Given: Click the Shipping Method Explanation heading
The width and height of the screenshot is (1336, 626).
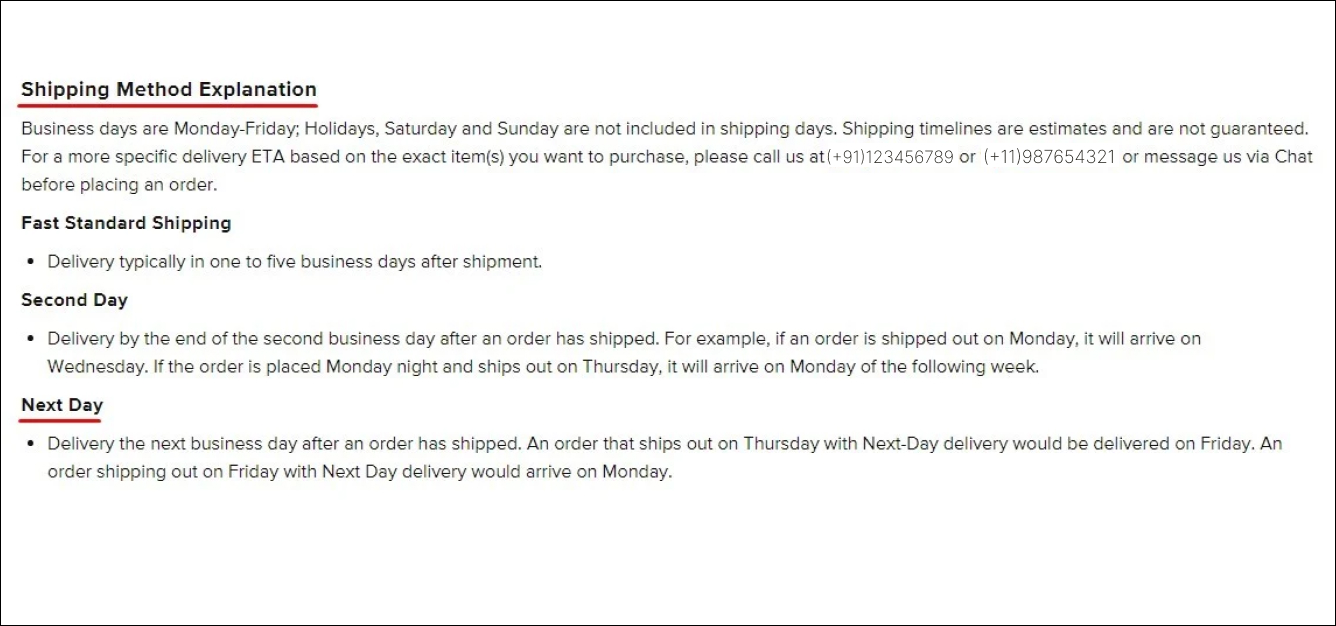Looking at the screenshot, I should pos(169,89).
